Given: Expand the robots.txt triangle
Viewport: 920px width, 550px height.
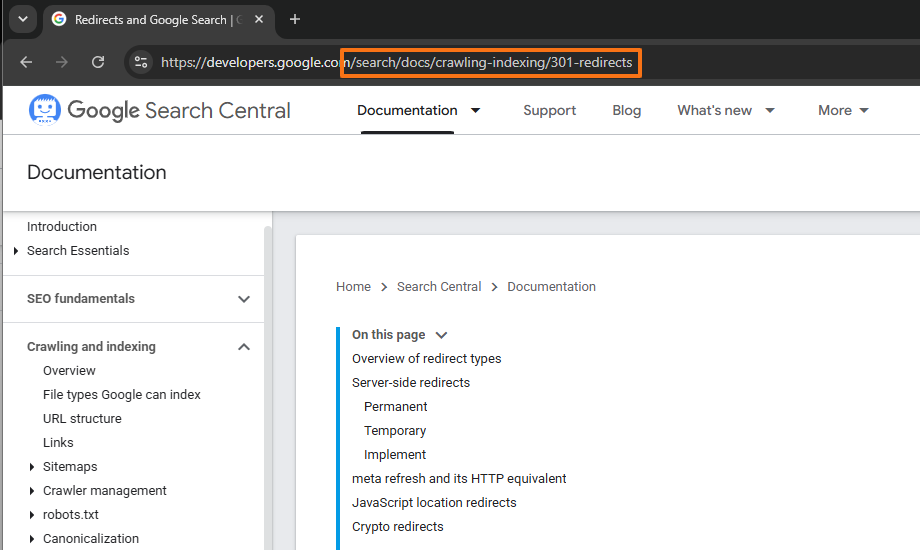Looking at the screenshot, I should (x=32, y=515).
